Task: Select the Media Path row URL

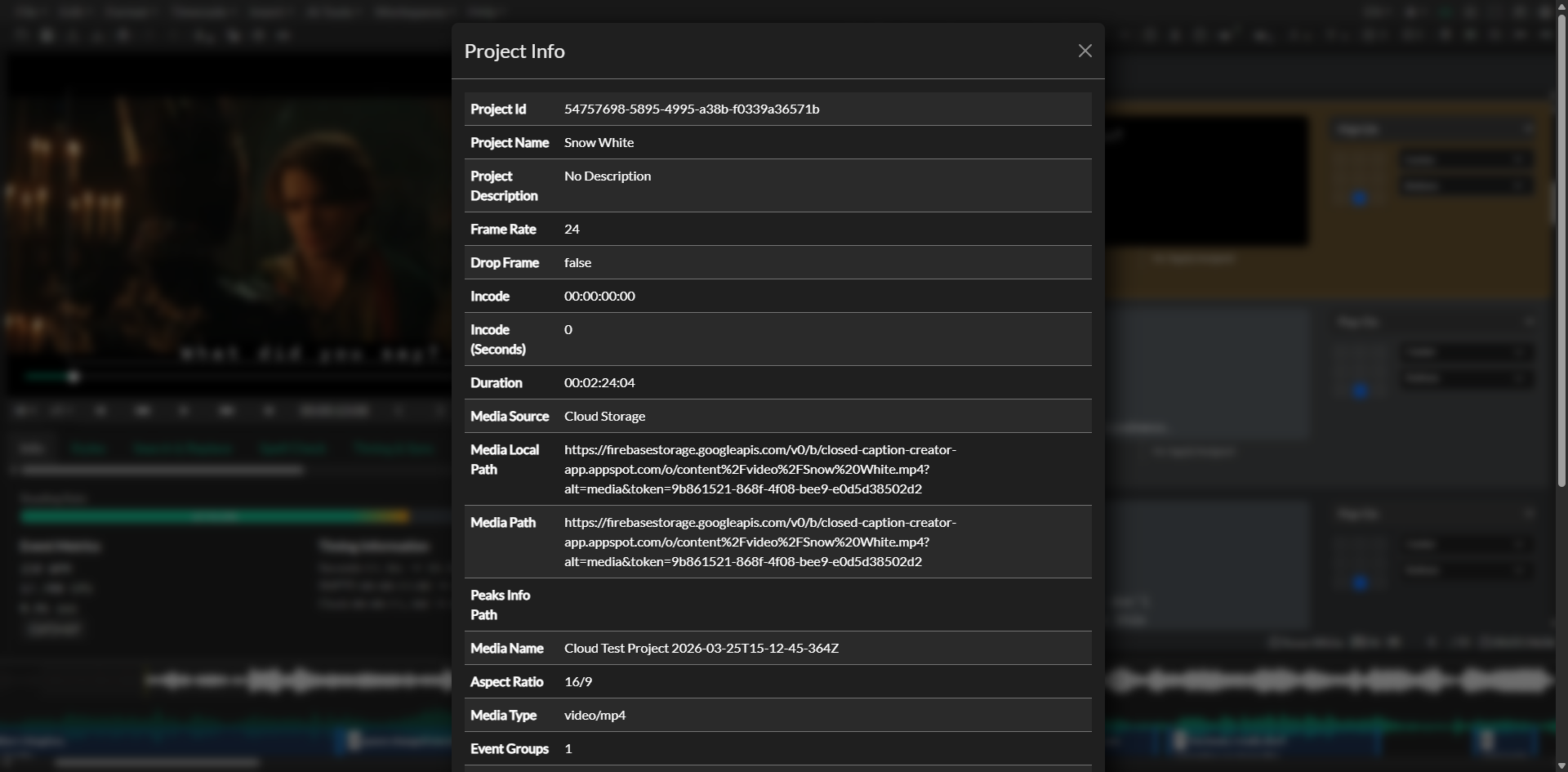Action: tap(760, 542)
